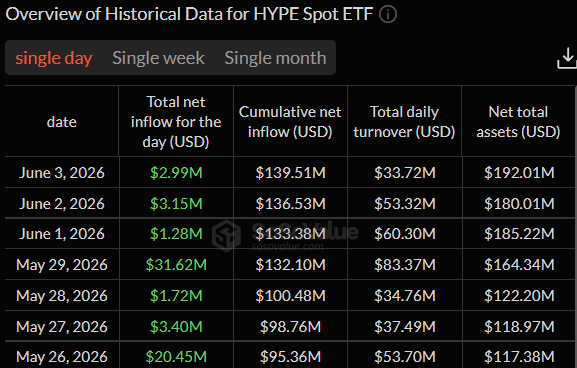This screenshot has height=368, width=577.
Task: Switch to the Single week tab
Action: point(158,58)
